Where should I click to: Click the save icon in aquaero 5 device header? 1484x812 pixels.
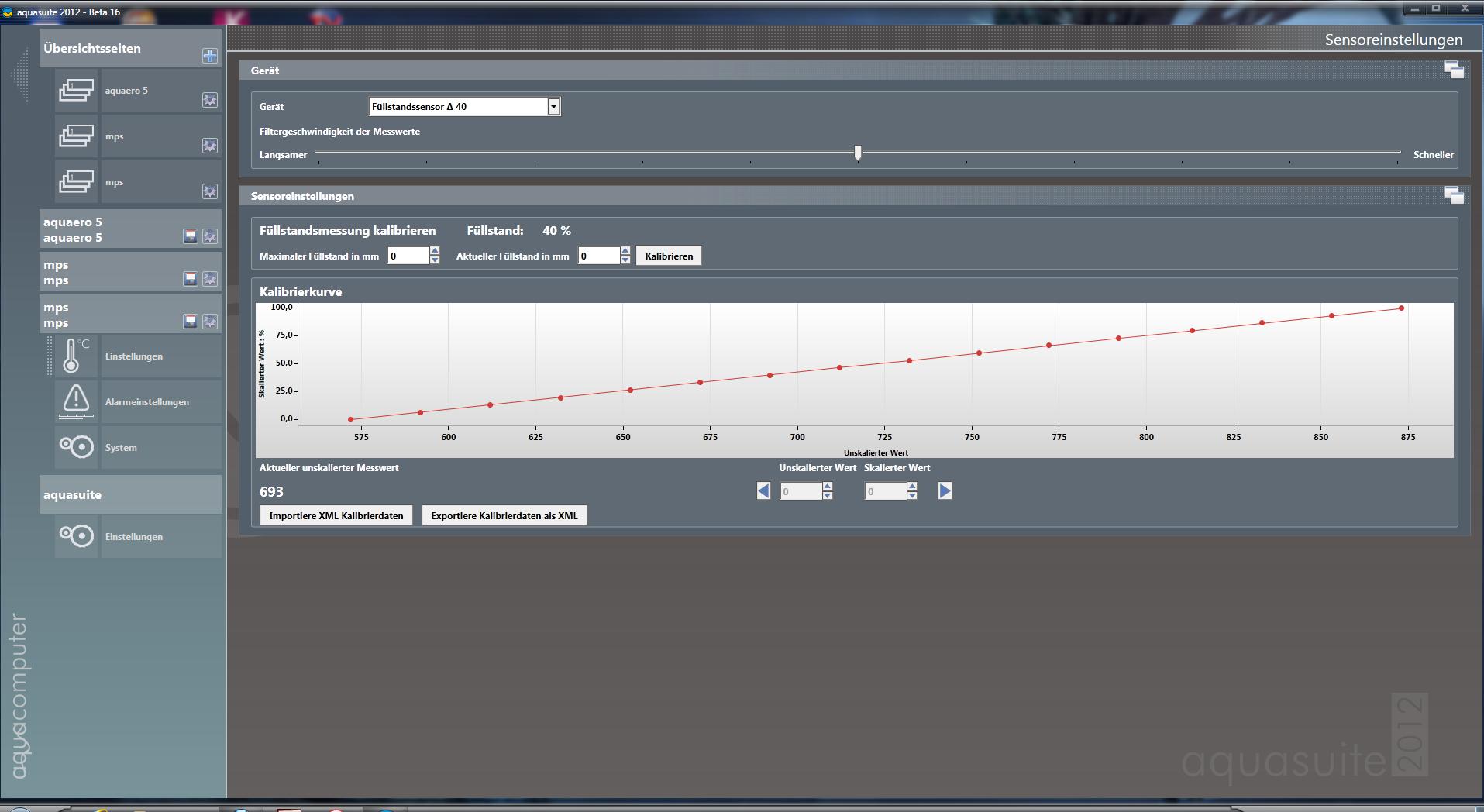[x=190, y=236]
